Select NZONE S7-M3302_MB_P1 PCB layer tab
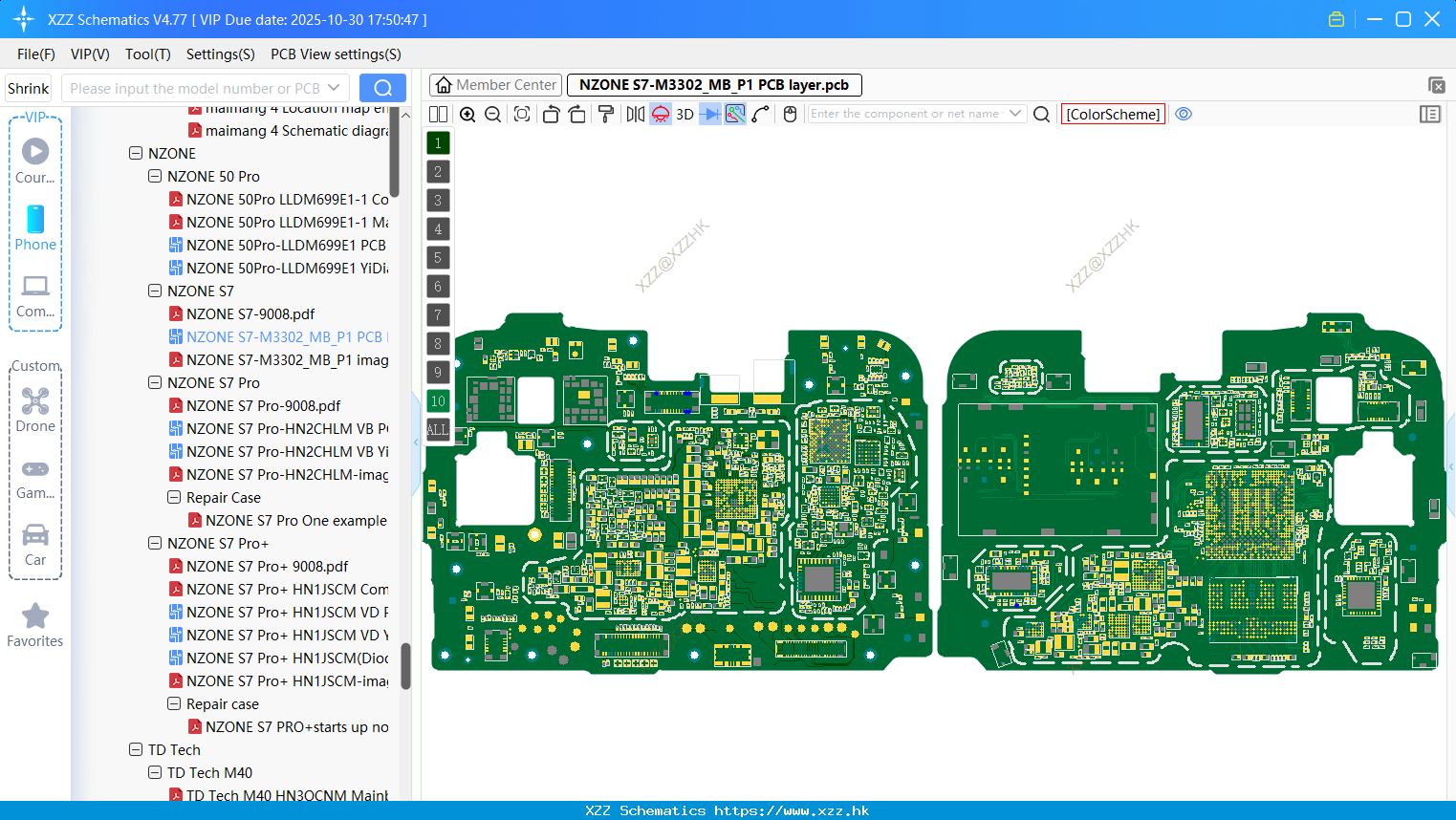 [714, 85]
